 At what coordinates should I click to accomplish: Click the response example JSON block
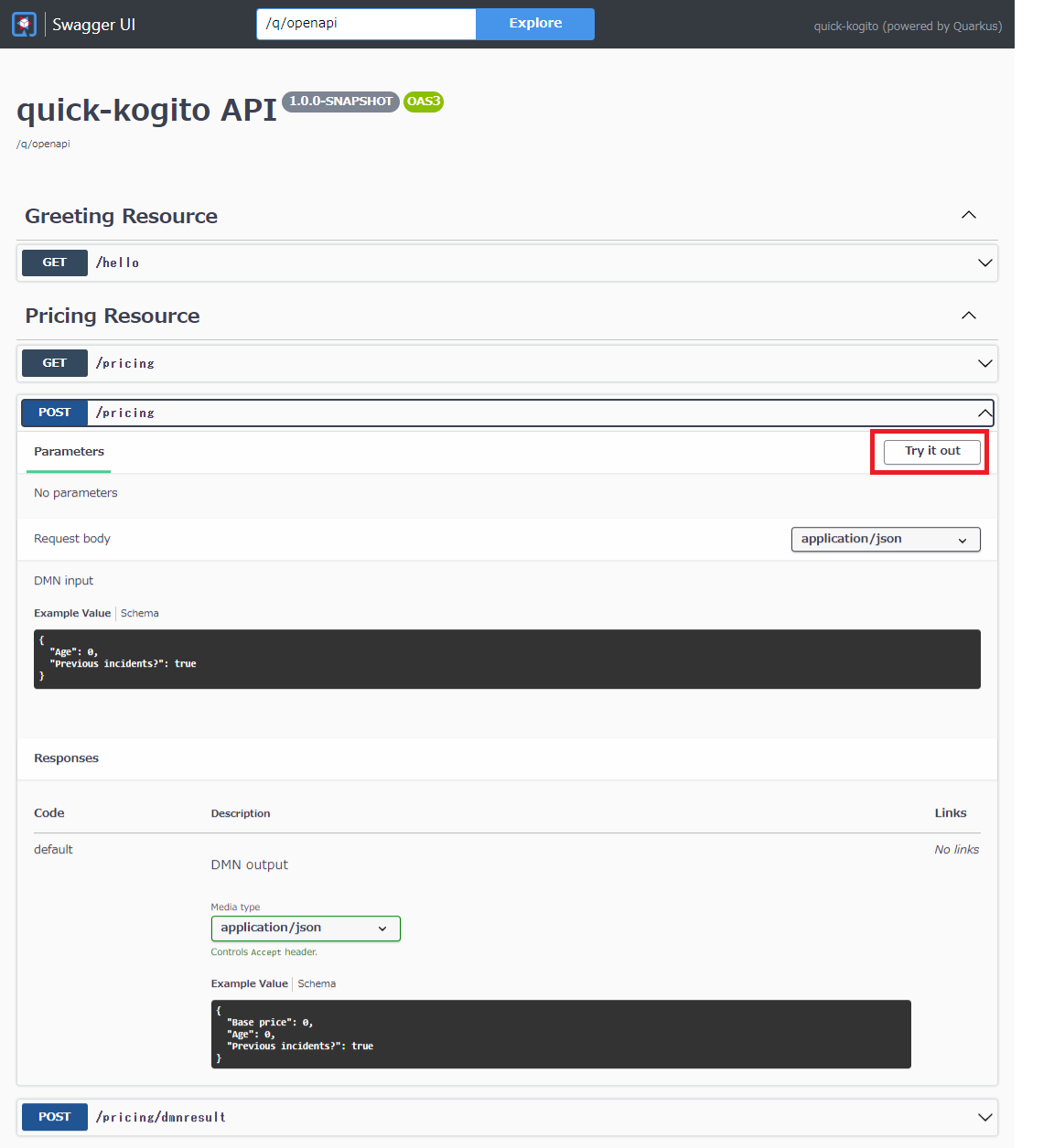click(561, 1034)
